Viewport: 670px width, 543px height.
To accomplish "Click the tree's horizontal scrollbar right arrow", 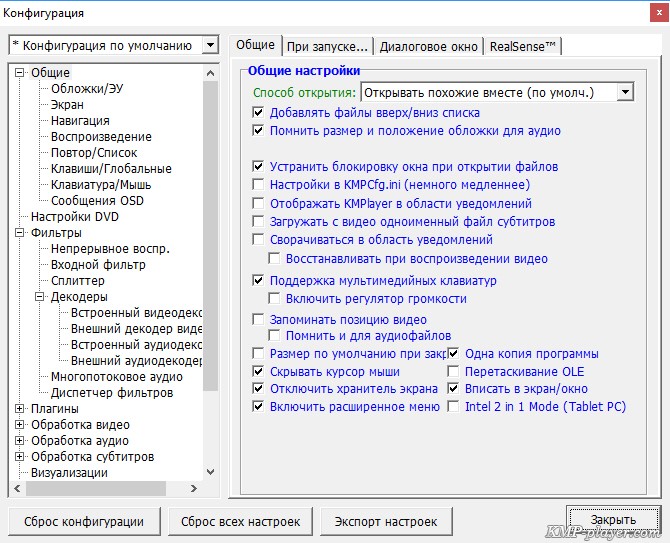I will 194,488.
